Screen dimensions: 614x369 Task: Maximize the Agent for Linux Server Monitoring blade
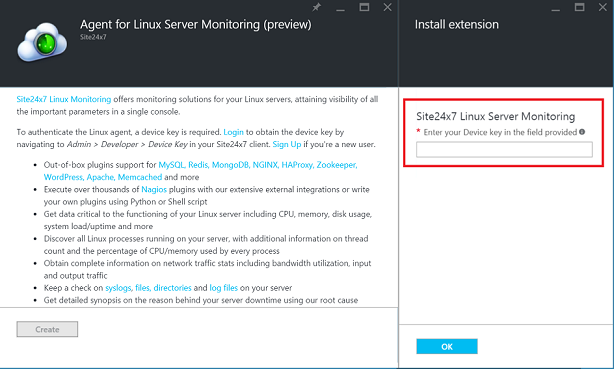tap(364, 7)
